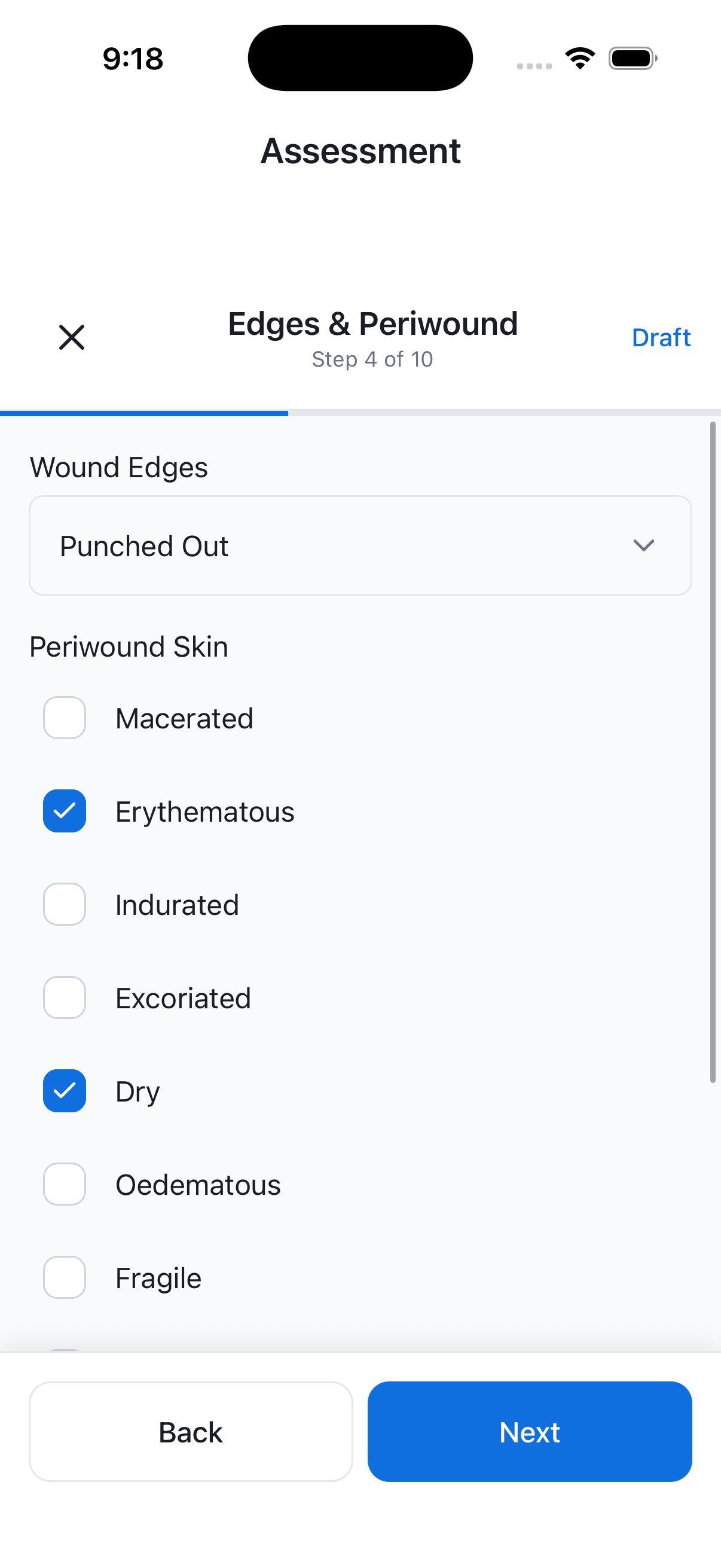Tap the Wi-Fi status icon
Viewport: 721px width, 1568px height.
[580, 59]
